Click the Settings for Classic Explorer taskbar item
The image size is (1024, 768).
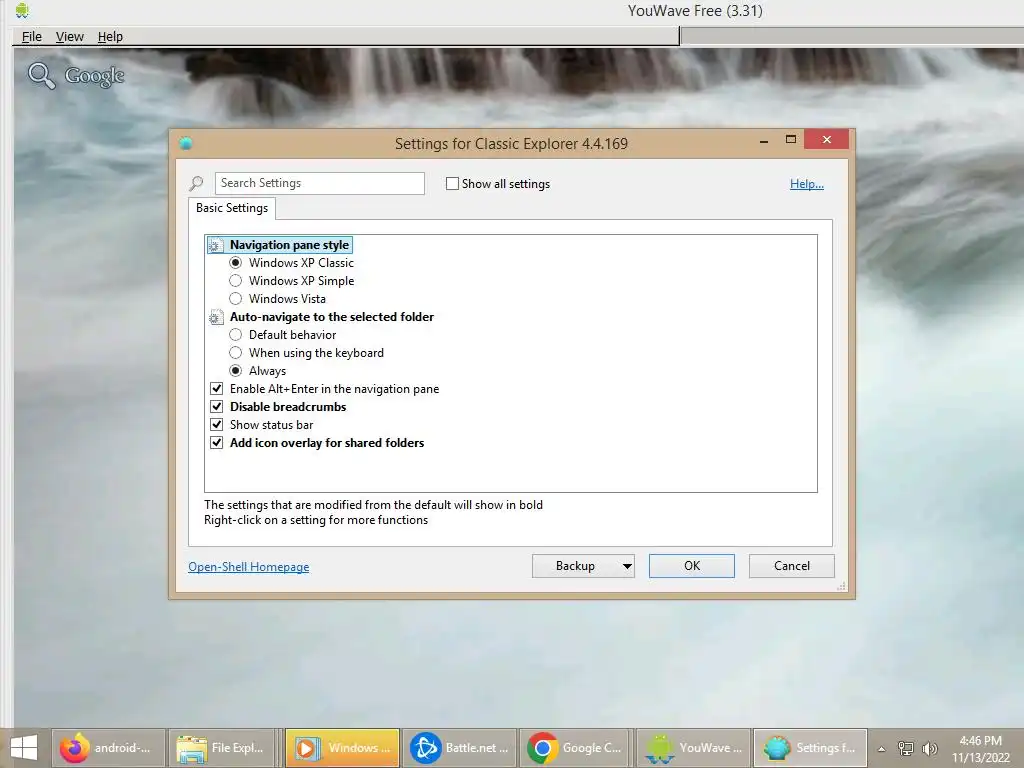pos(810,748)
